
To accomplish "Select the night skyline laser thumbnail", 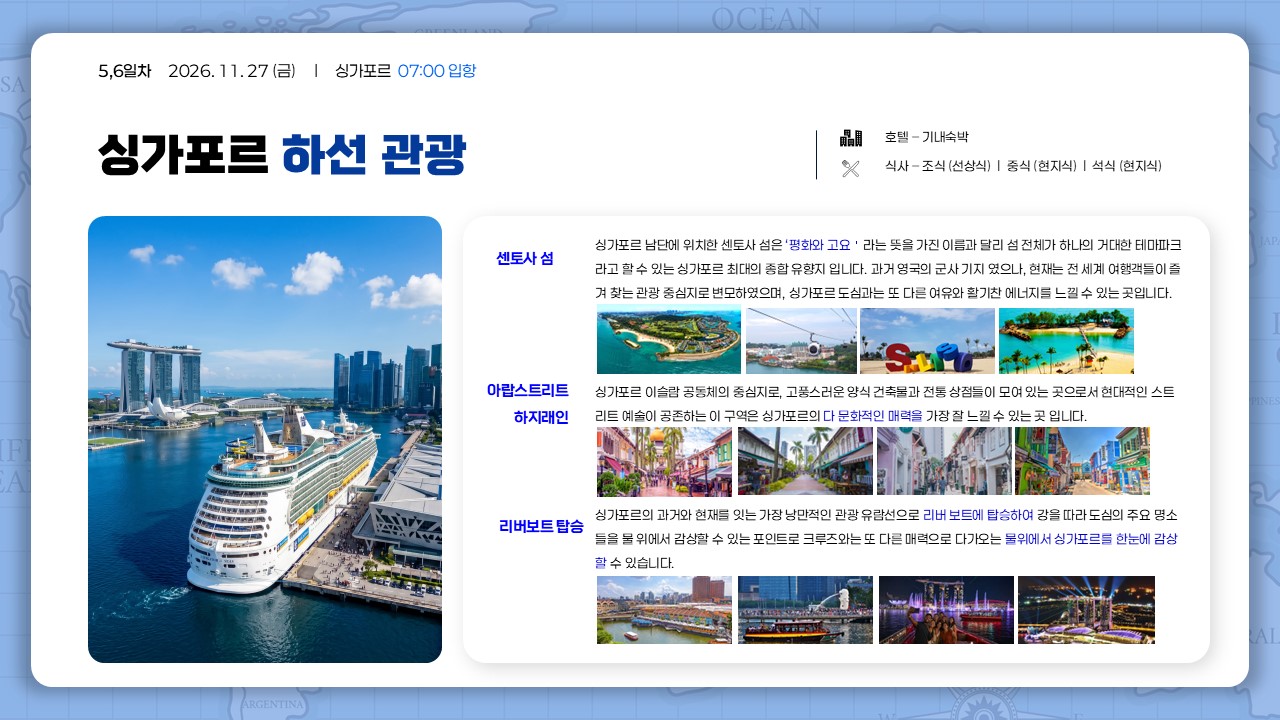I will coord(1086,610).
